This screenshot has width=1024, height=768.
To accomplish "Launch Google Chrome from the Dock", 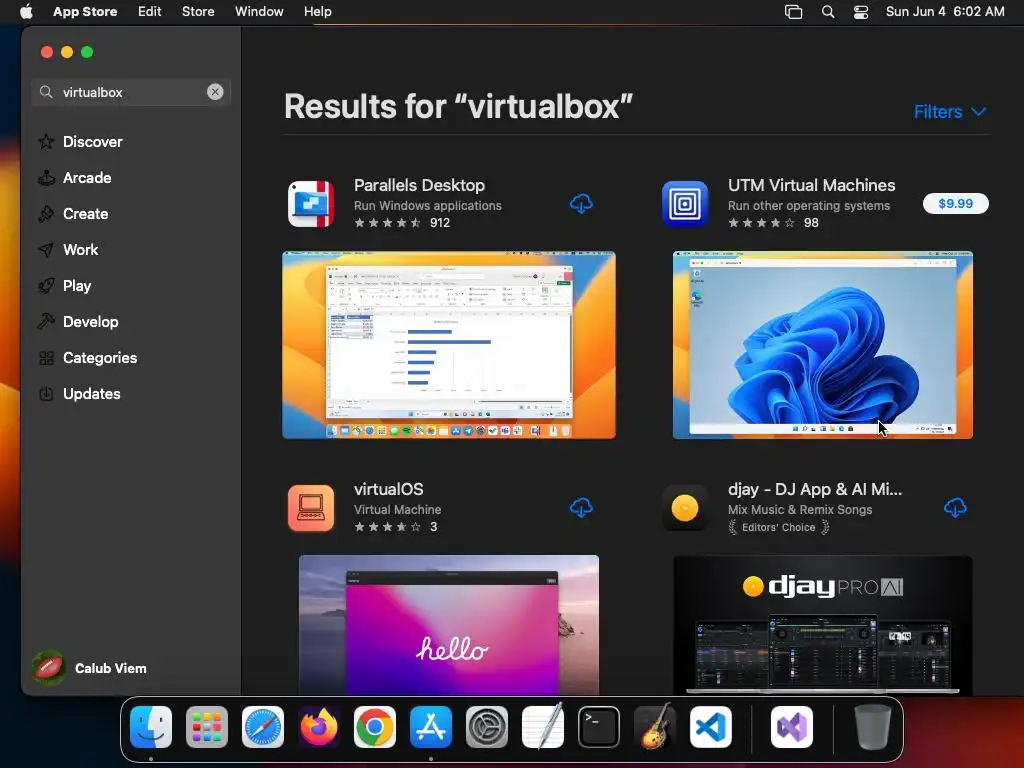I will coord(375,727).
